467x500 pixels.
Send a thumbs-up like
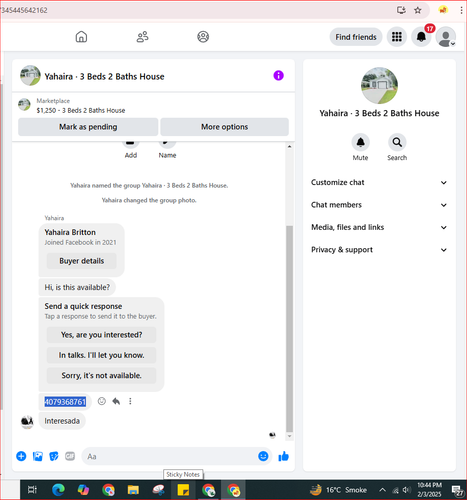284,456
